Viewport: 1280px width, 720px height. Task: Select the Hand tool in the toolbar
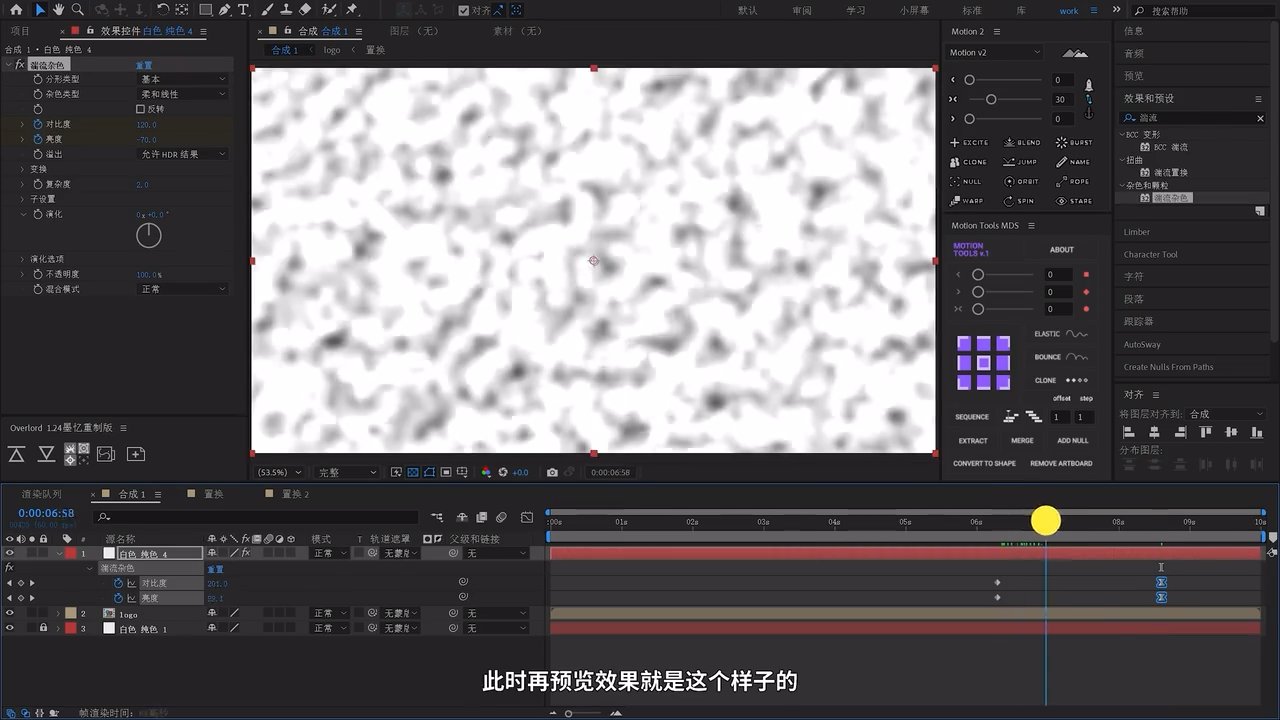(59, 10)
